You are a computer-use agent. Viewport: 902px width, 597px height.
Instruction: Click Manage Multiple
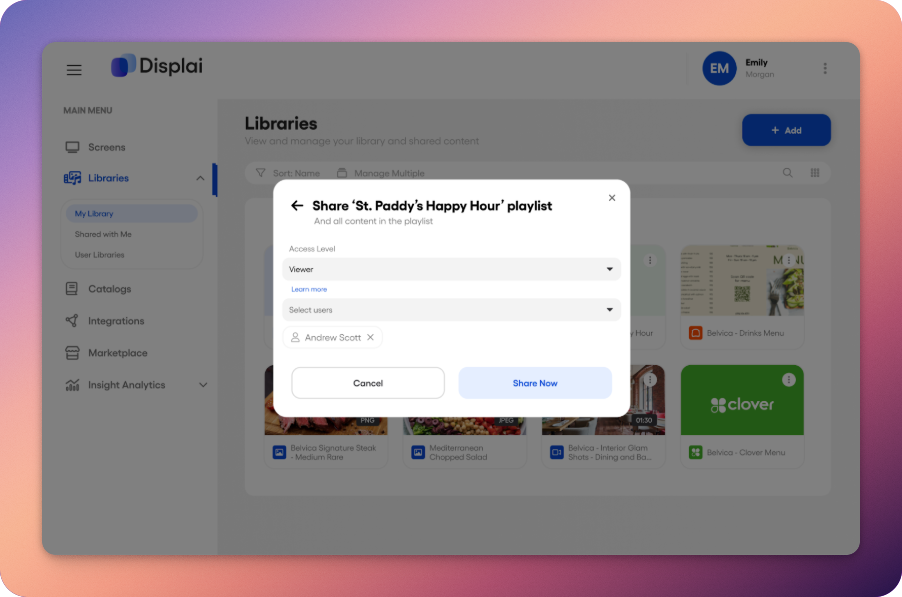(x=389, y=173)
